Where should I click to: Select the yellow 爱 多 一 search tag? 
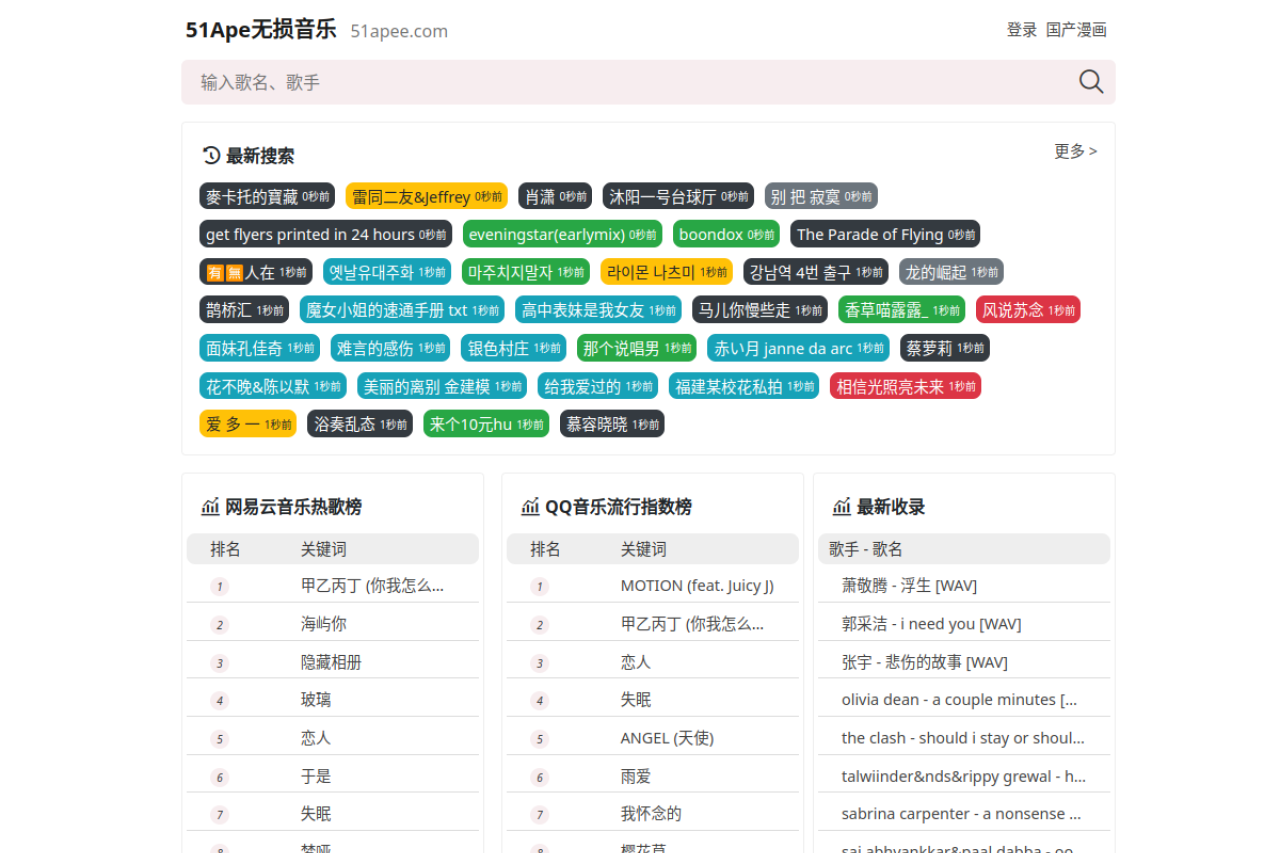pos(248,424)
